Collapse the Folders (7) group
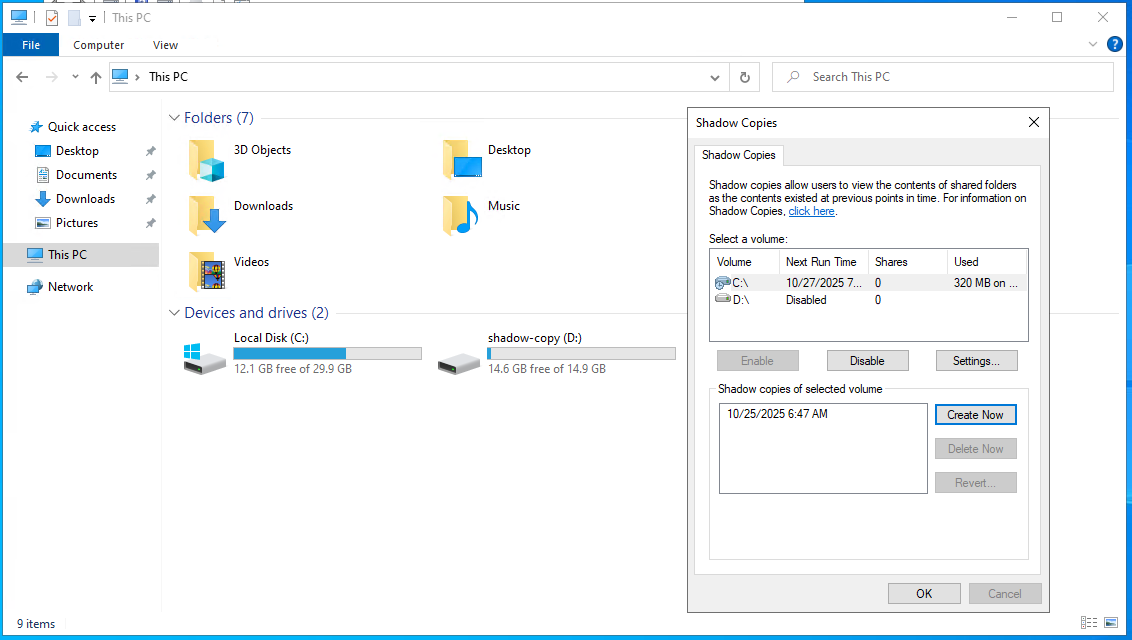Screen dimensions: 1132x640 (x=174, y=118)
